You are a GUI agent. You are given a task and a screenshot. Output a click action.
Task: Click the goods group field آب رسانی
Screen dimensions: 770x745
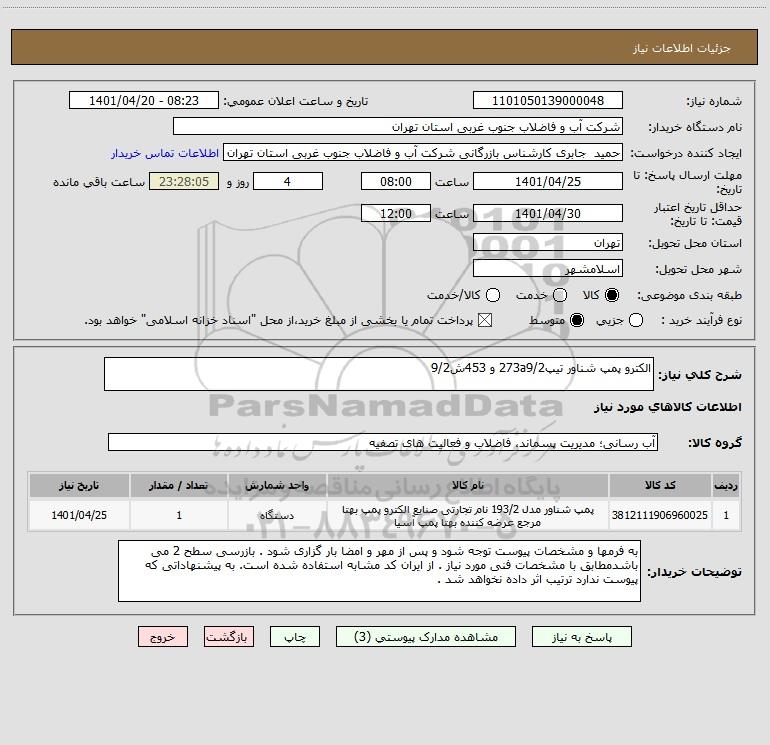(383, 442)
